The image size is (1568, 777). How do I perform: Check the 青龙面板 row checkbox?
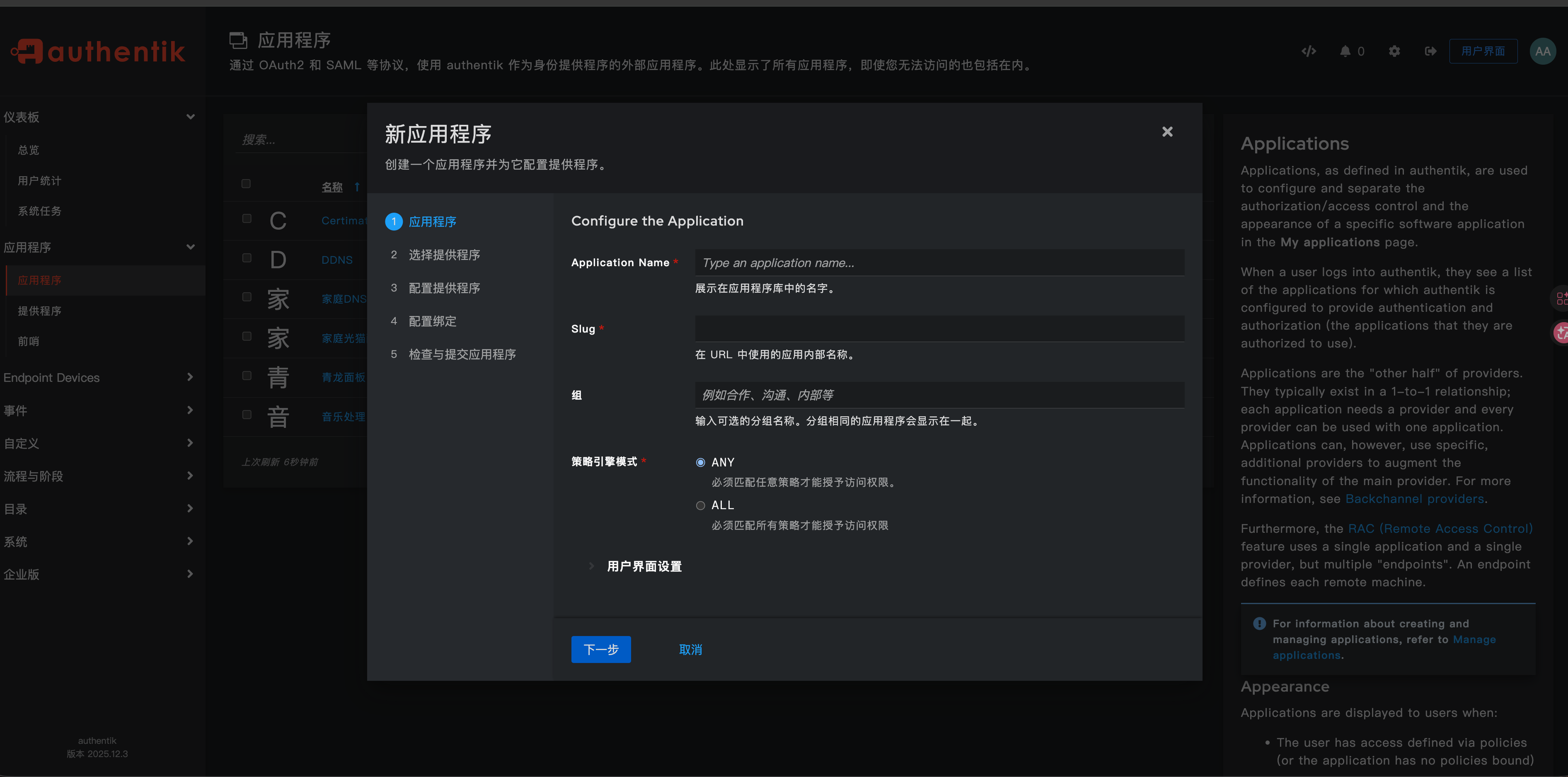click(247, 376)
